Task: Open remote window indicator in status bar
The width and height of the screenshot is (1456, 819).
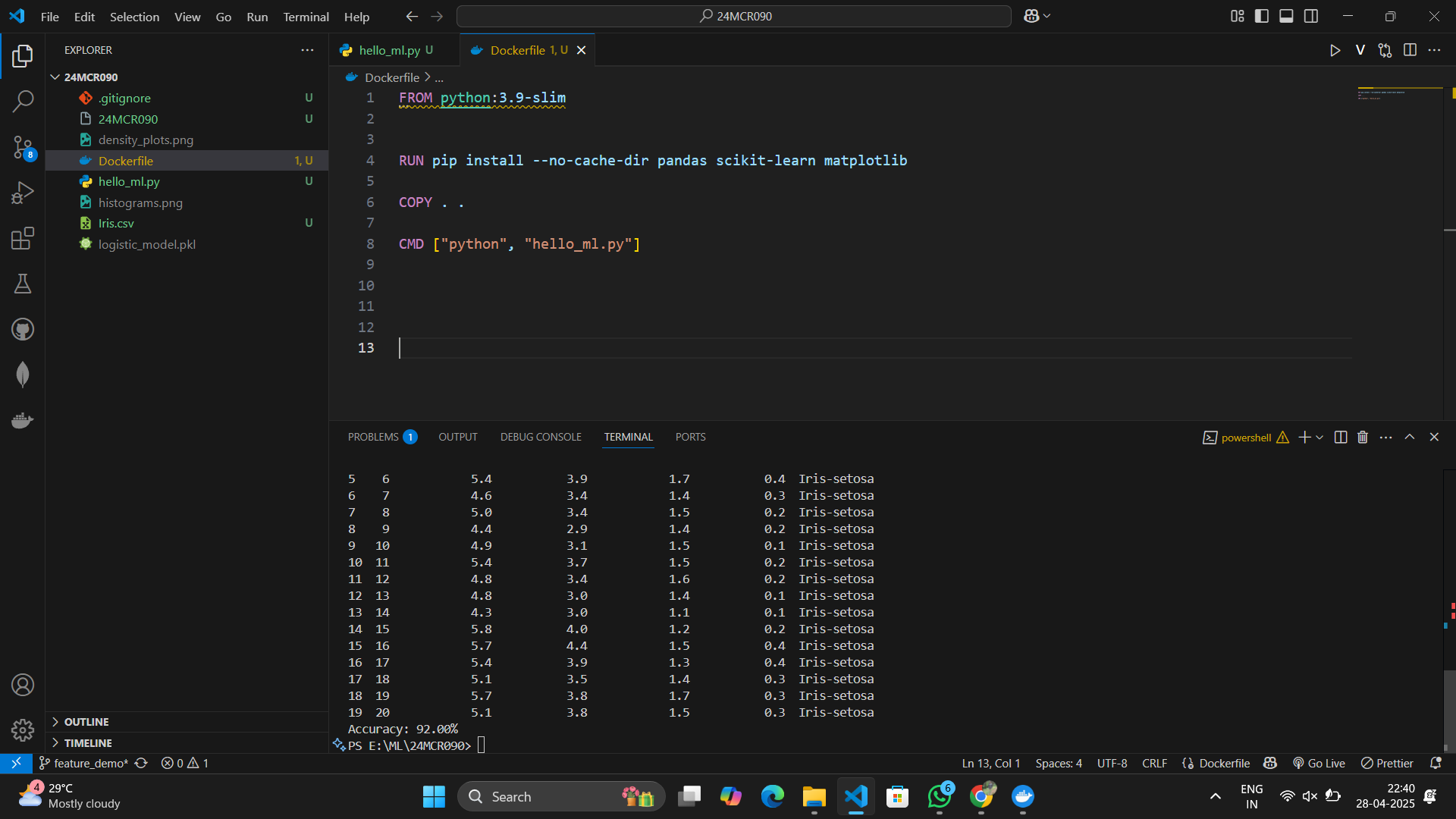Action: tap(16, 763)
